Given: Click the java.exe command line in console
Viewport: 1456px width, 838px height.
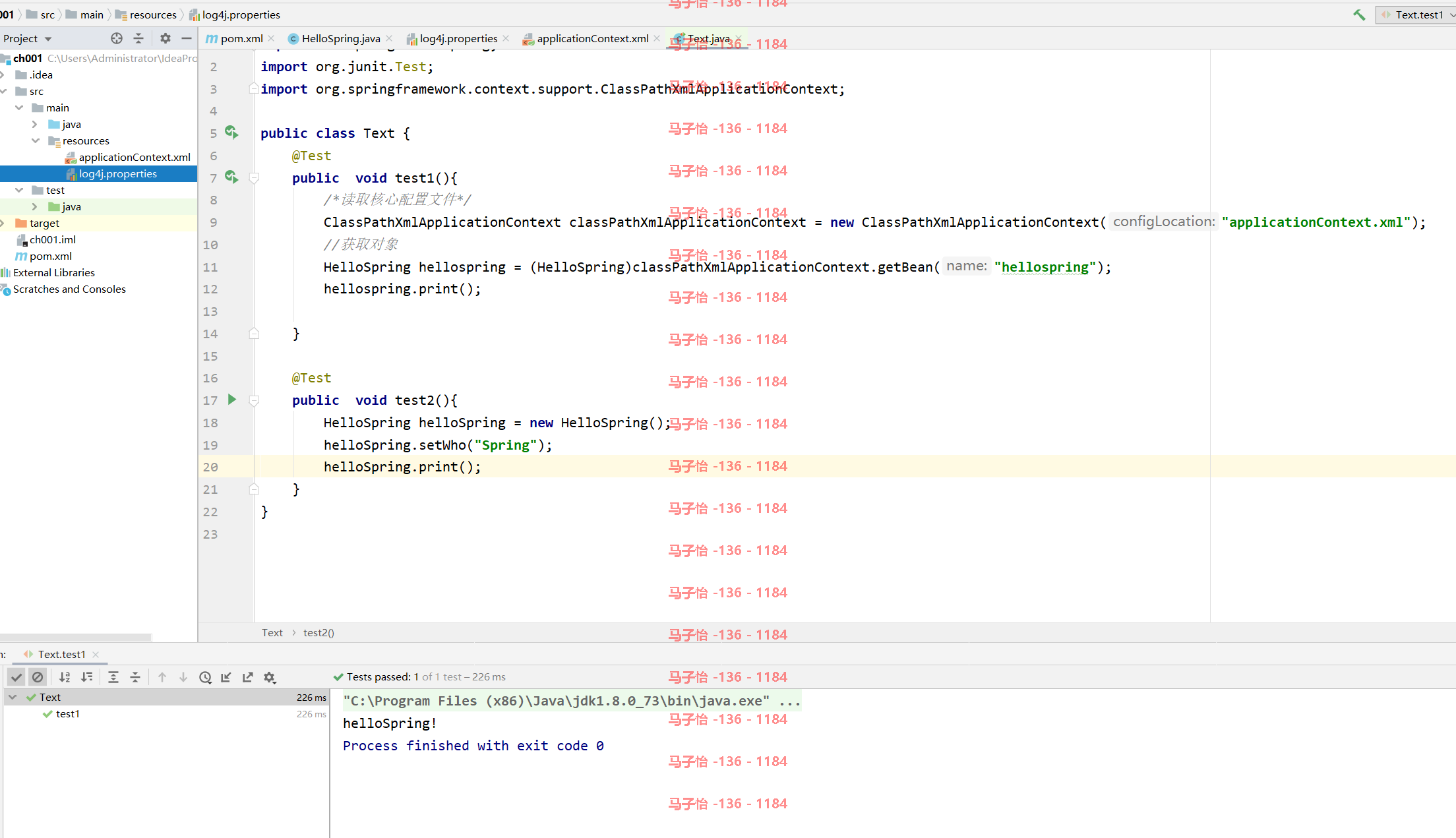Looking at the screenshot, I should click(x=572, y=700).
